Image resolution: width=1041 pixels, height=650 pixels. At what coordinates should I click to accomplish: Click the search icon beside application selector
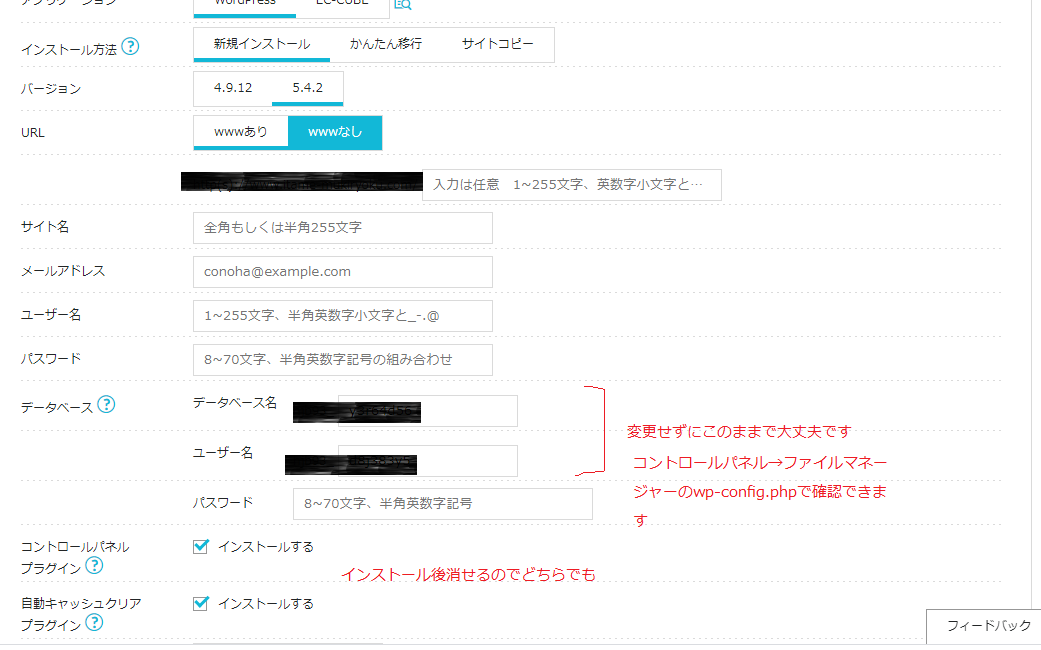coord(402,4)
